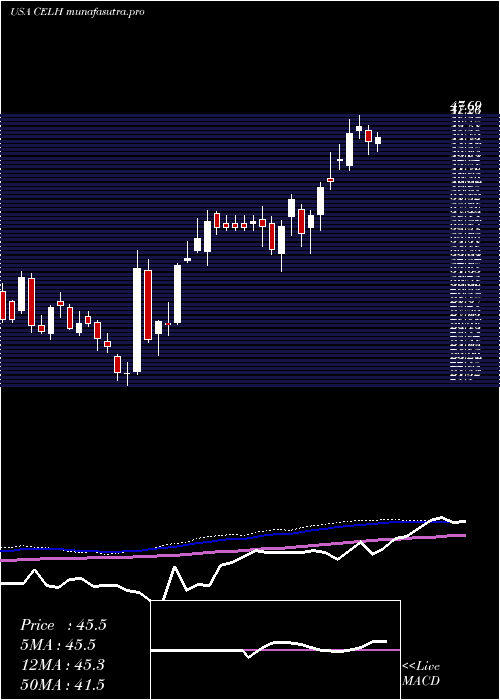
Task: Click the last candlestick on the right
Action: 378,140
